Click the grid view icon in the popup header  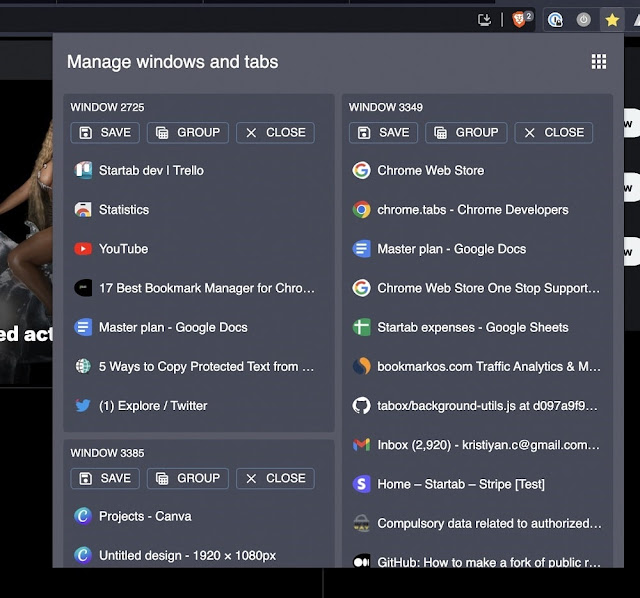click(x=599, y=62)
